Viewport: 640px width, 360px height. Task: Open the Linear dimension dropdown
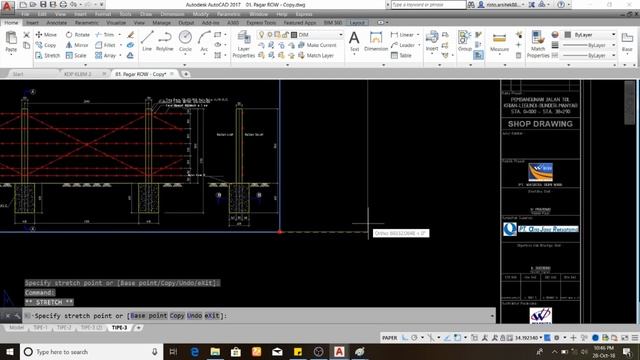click(418, 35)
